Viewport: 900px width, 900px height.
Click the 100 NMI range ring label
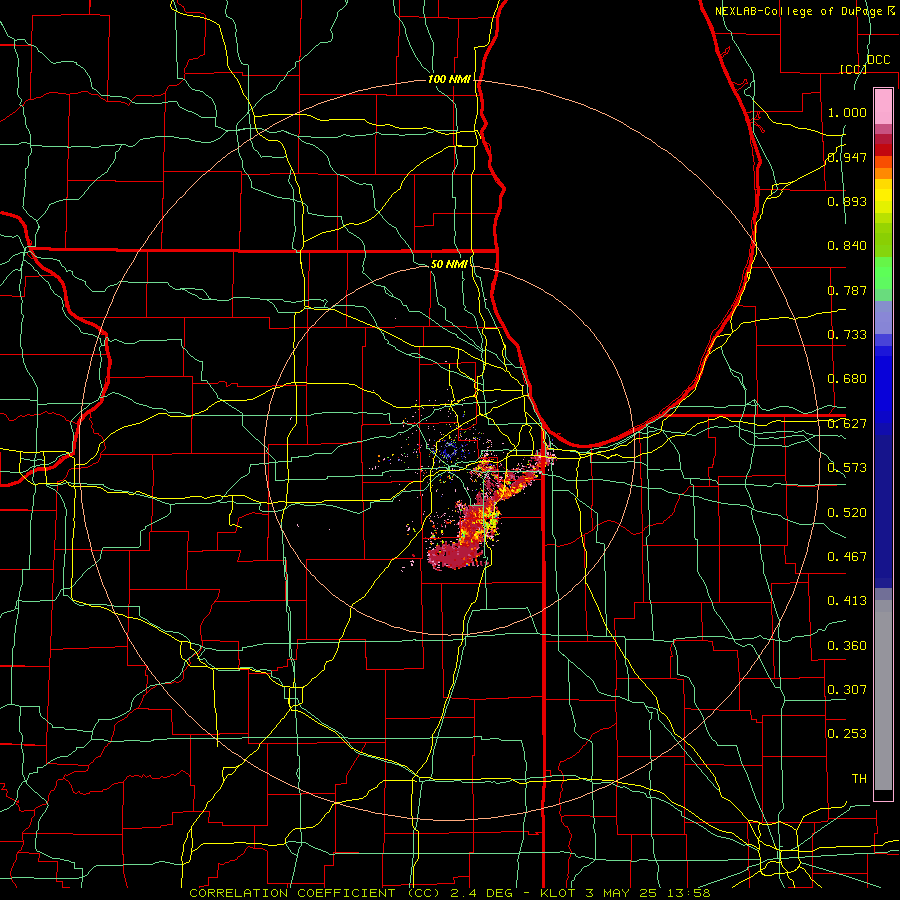pyautogui.click(x=449, y=79)
